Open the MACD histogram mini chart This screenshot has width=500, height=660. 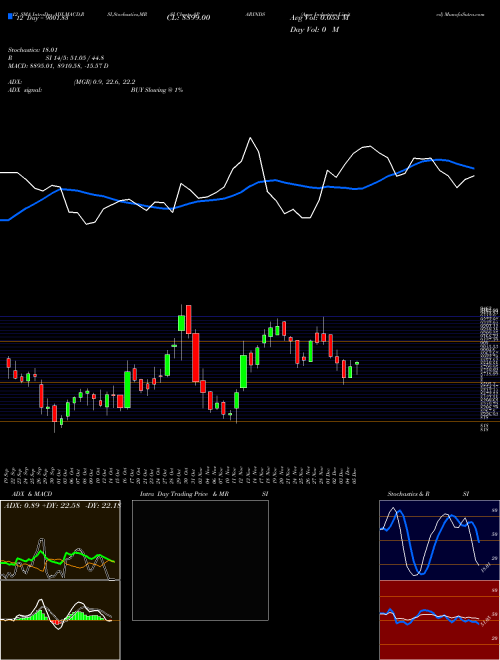tap(60, 620)
